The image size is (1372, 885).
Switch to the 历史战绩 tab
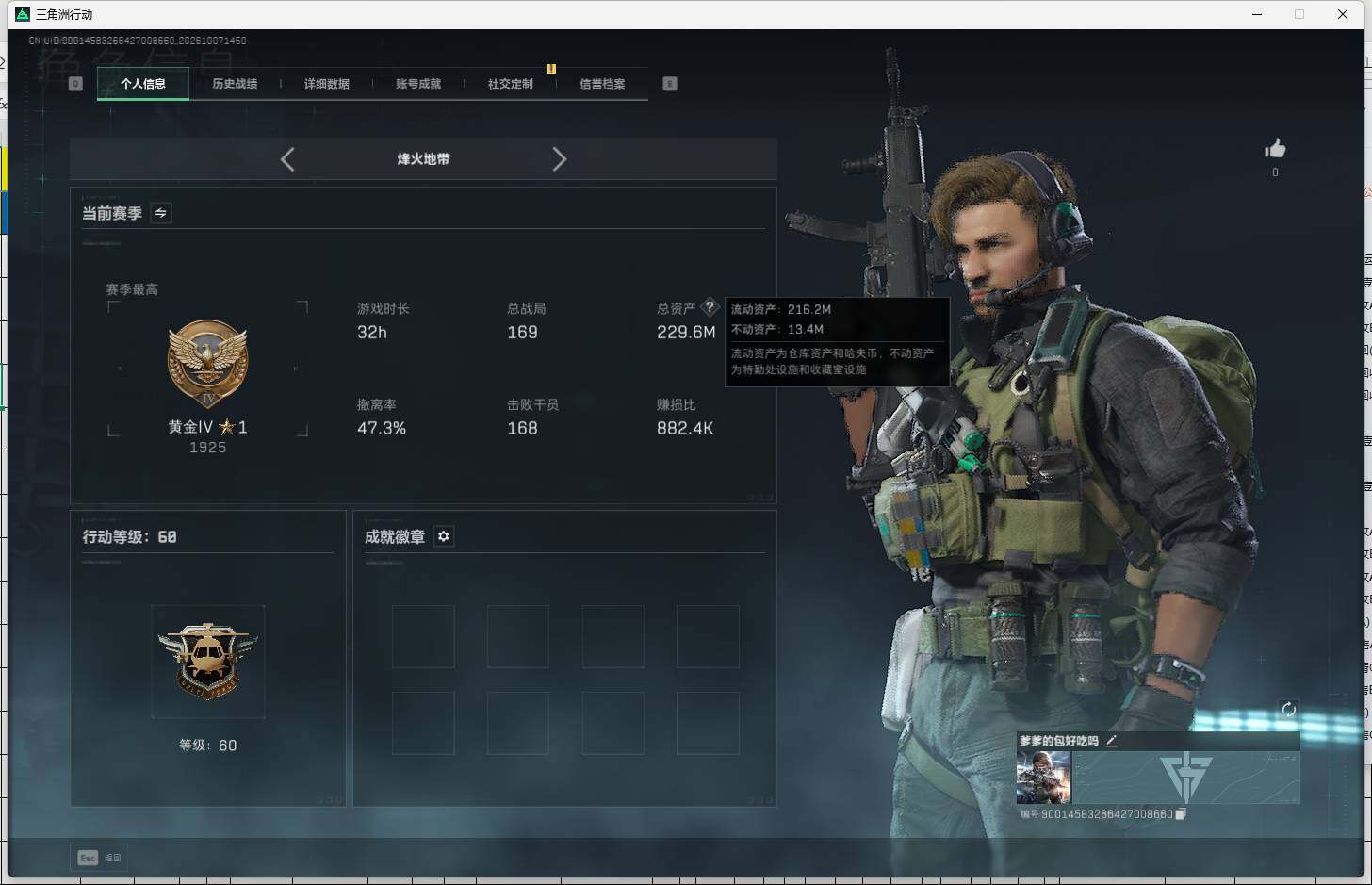pyautogui.click(x=235, y=84)
